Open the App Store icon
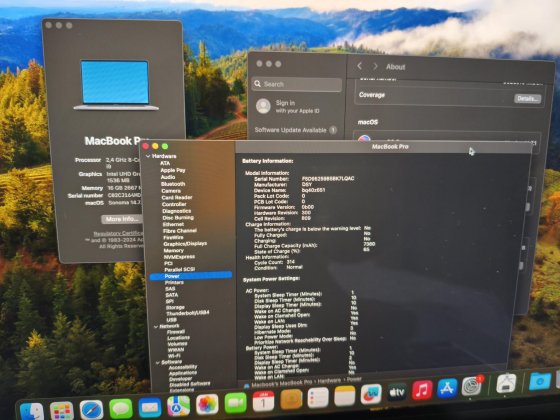 click(x=447, y=388)
